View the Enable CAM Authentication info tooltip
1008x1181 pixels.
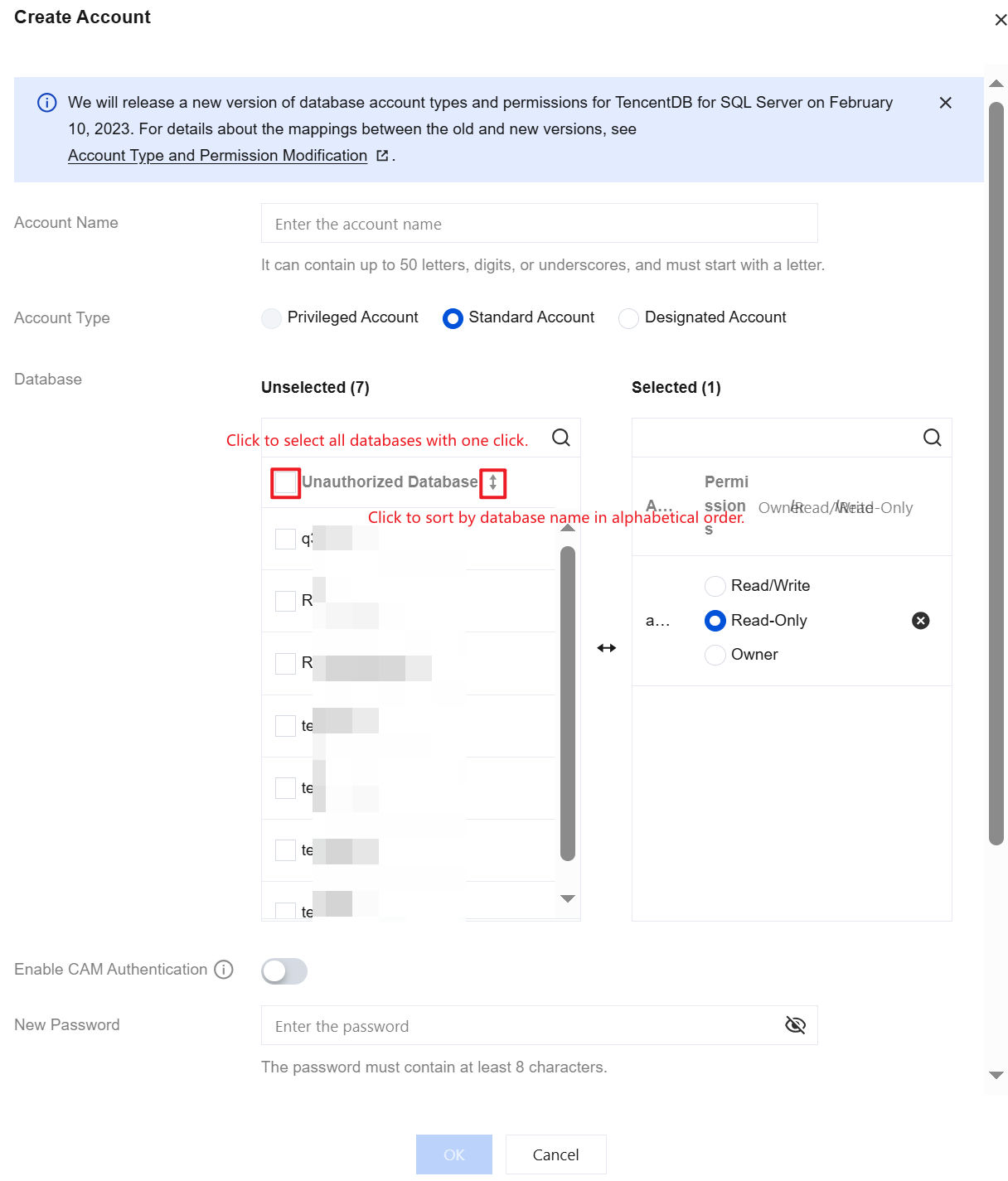pyautogui.click(x=222, y=970)
